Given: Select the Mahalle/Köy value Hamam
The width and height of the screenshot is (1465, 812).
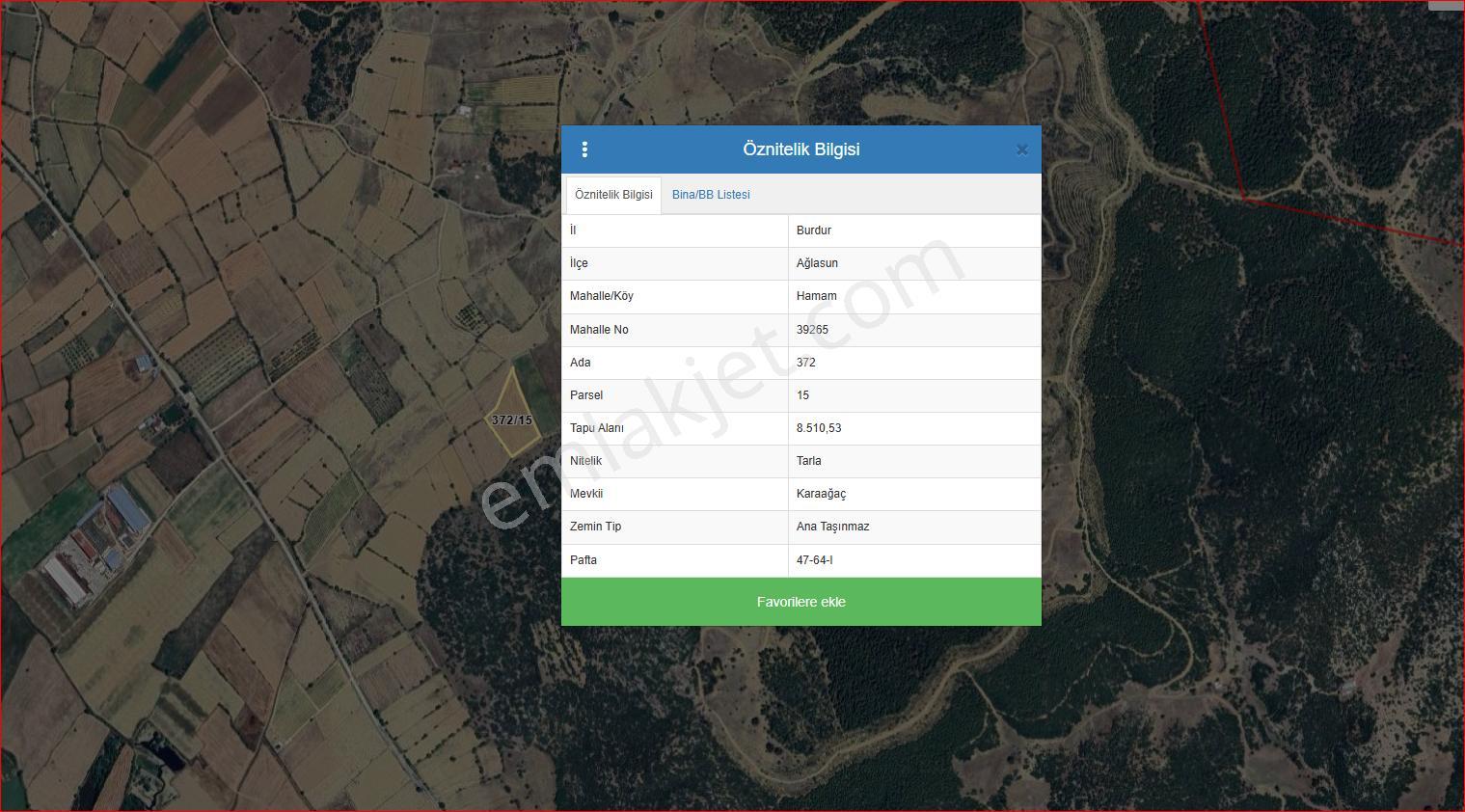Looking at the screenshot, I should tap(817, 296).
